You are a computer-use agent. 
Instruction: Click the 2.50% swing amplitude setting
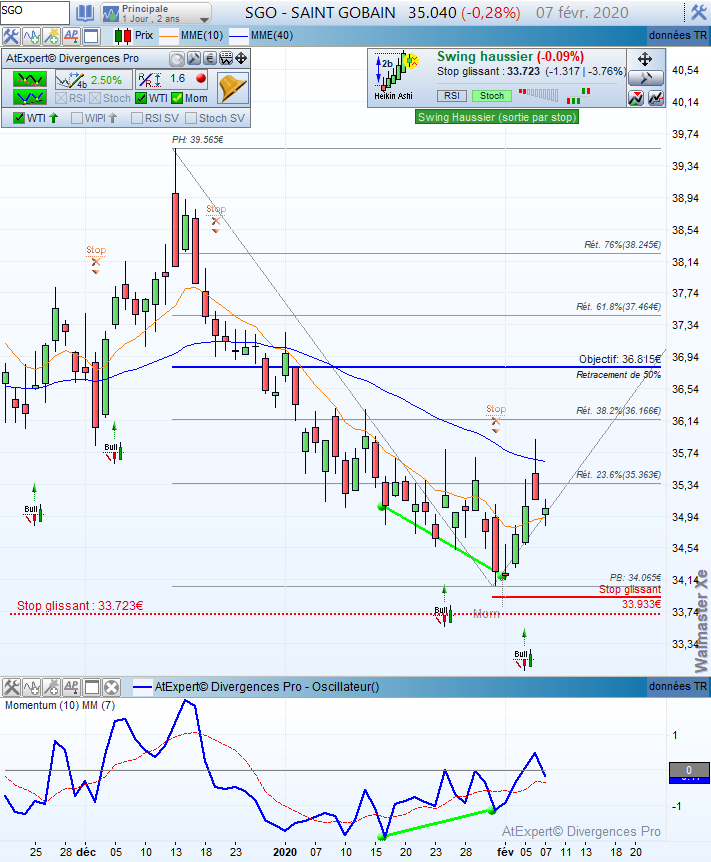pyautogui.click(x=93, y=80)
